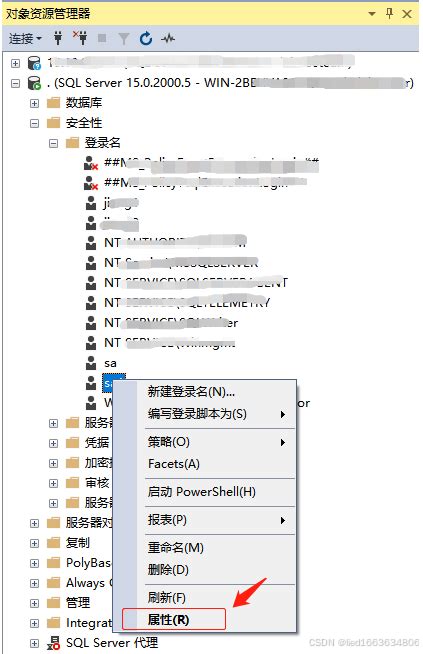The image size is (423, 654).
Task: Click 启动 PowerShell(H) menu item
Action: click(201, 492)
